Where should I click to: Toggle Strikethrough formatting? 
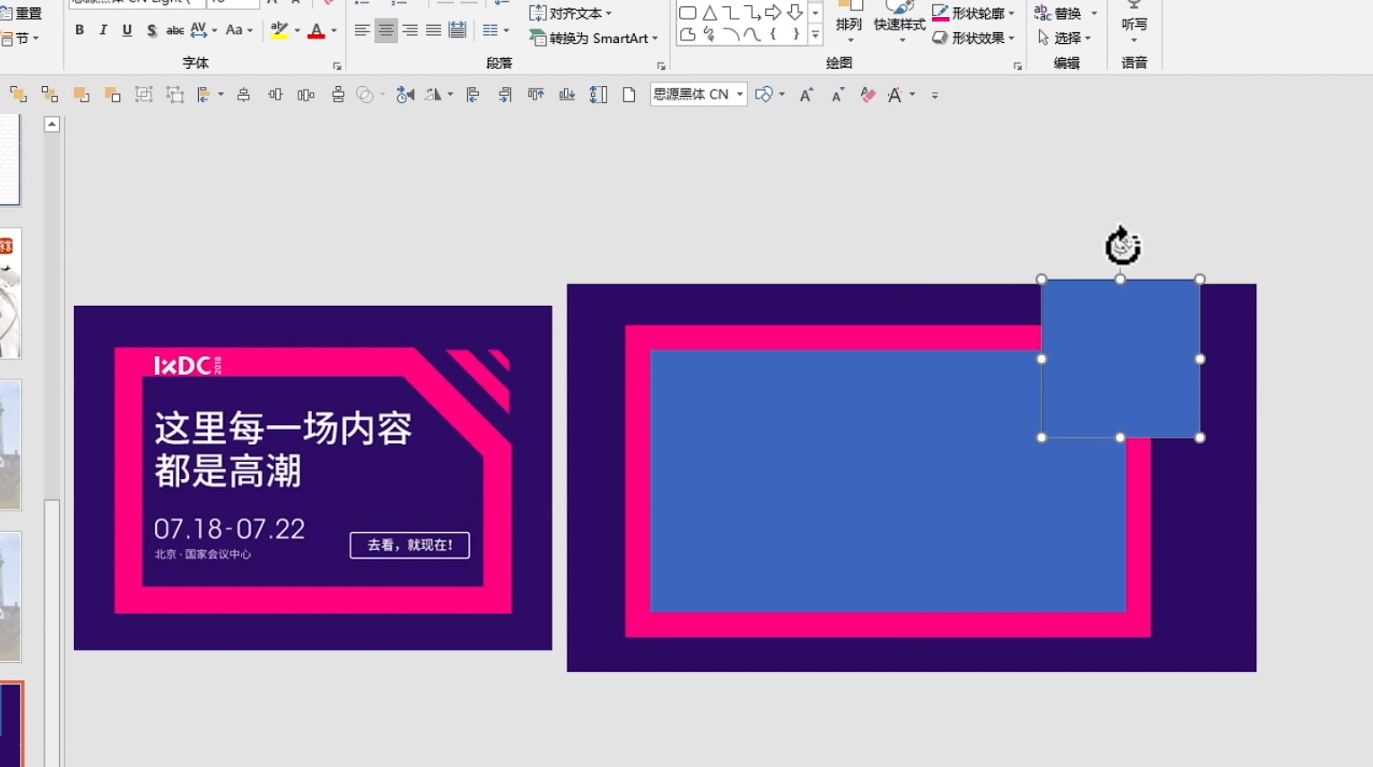coord(175,31)
